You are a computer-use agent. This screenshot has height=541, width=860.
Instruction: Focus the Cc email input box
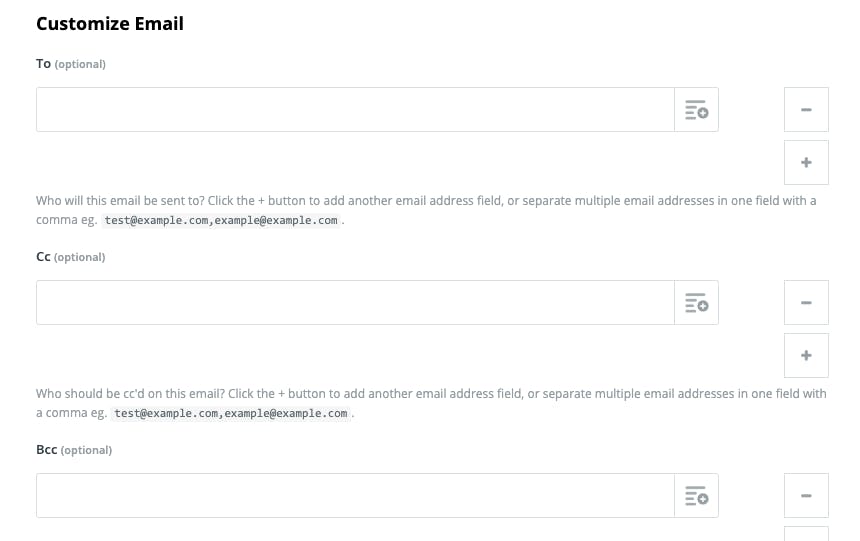tap(355, 303)
